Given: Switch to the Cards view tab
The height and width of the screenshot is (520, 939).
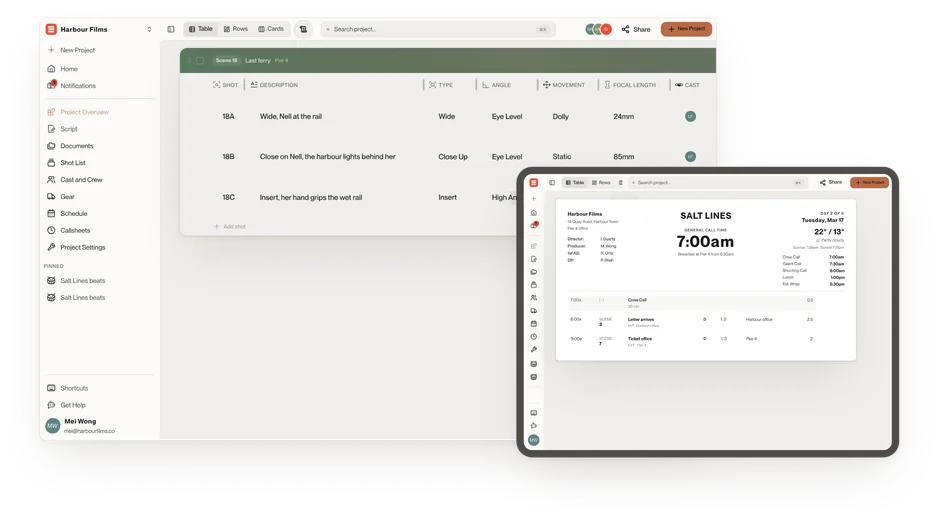Looking at the screenshot, I should coord(271,29).
